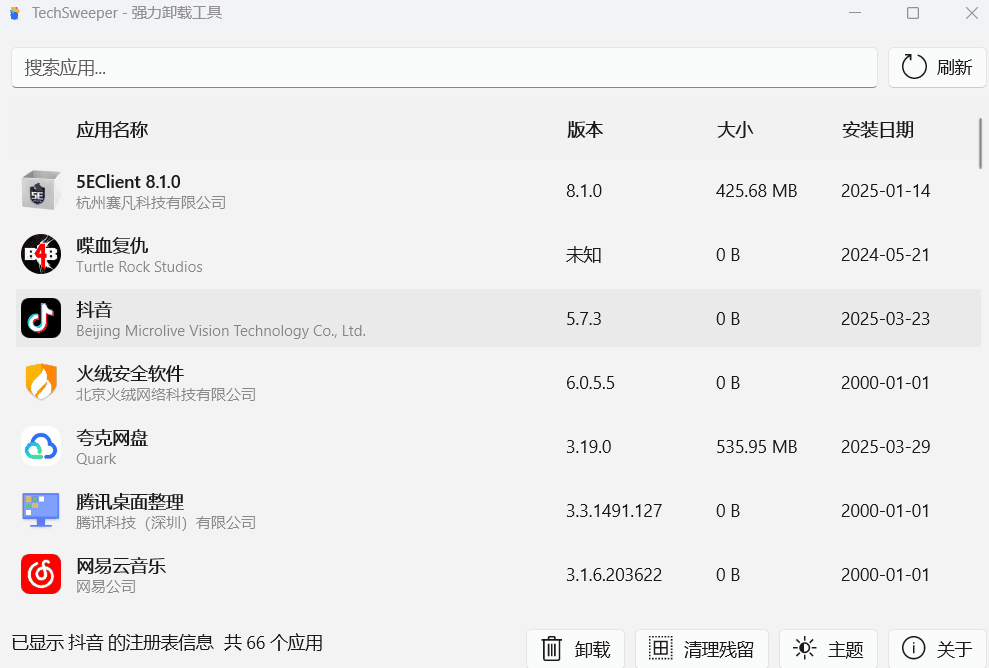Click install date 2025-03-23
The image size is (989, 668).
[x=886, y=319]
